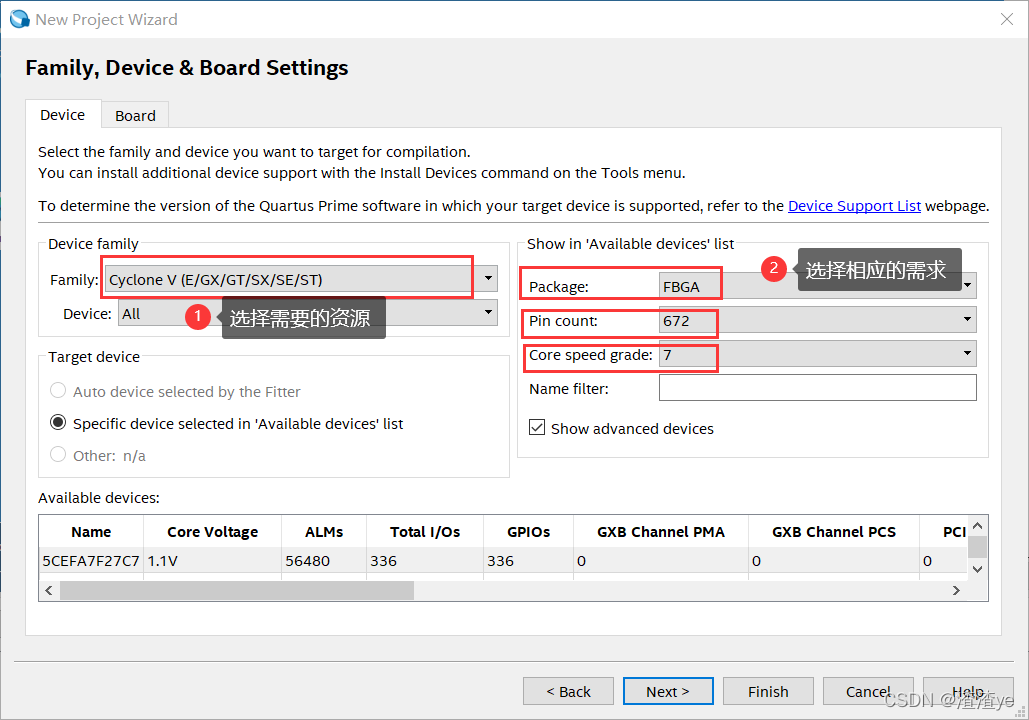Switch to the Board tab
Image resolution: width=1029 pixels, height=720 pixels.
[135, 116]
